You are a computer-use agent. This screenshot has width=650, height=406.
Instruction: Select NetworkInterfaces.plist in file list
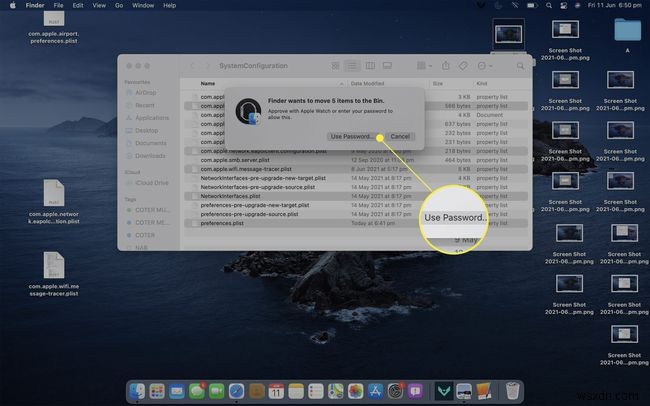(x=356, y=196)
